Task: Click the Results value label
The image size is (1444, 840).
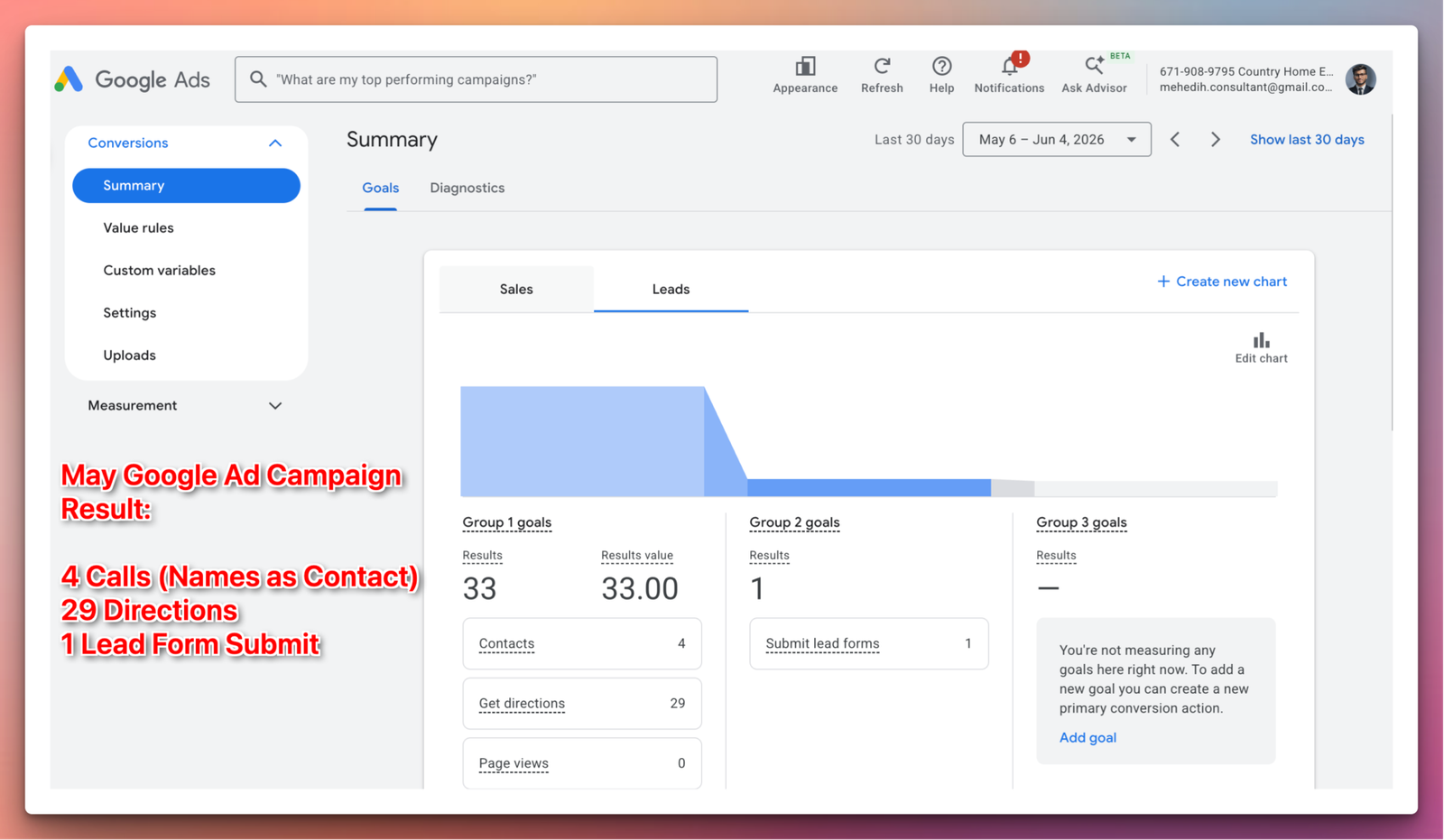Action: (637, 556)
